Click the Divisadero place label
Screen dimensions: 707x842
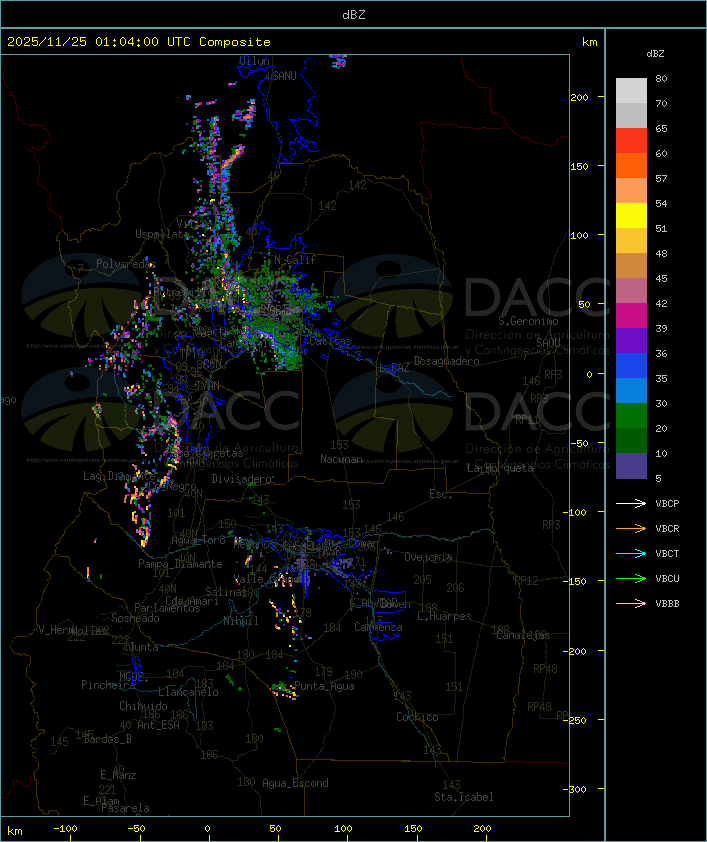242,478
